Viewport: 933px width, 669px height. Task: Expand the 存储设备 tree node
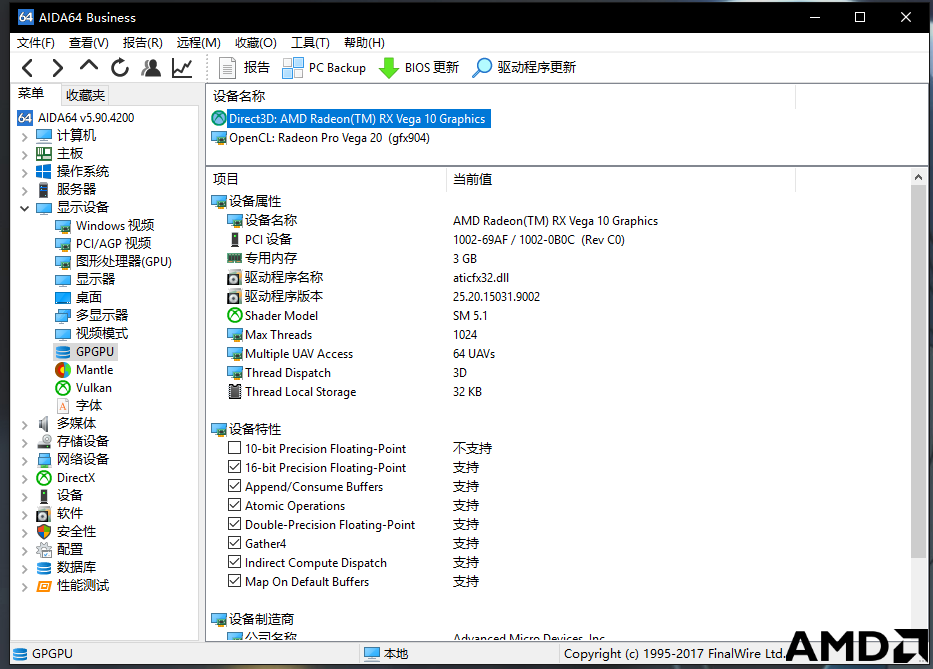tap(24, 442)
